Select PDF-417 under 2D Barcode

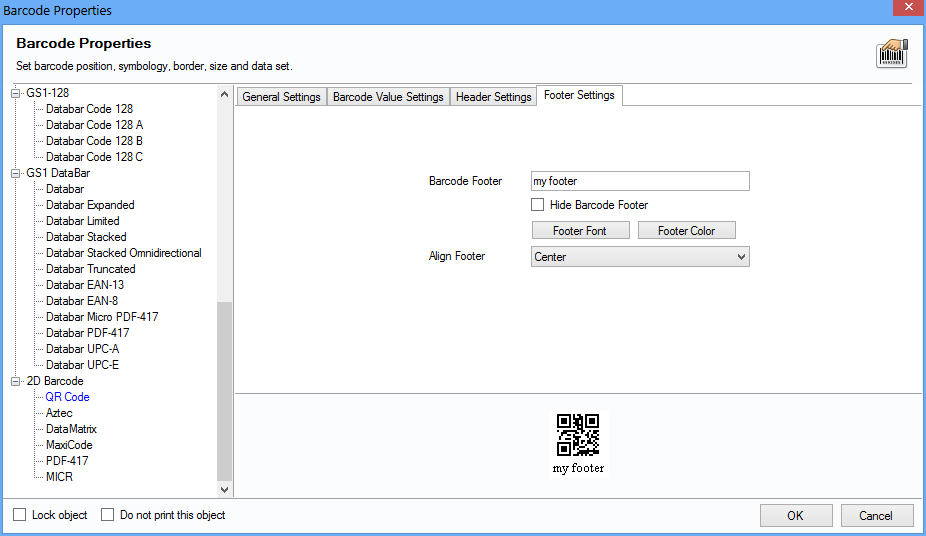(x=67, y=460)
